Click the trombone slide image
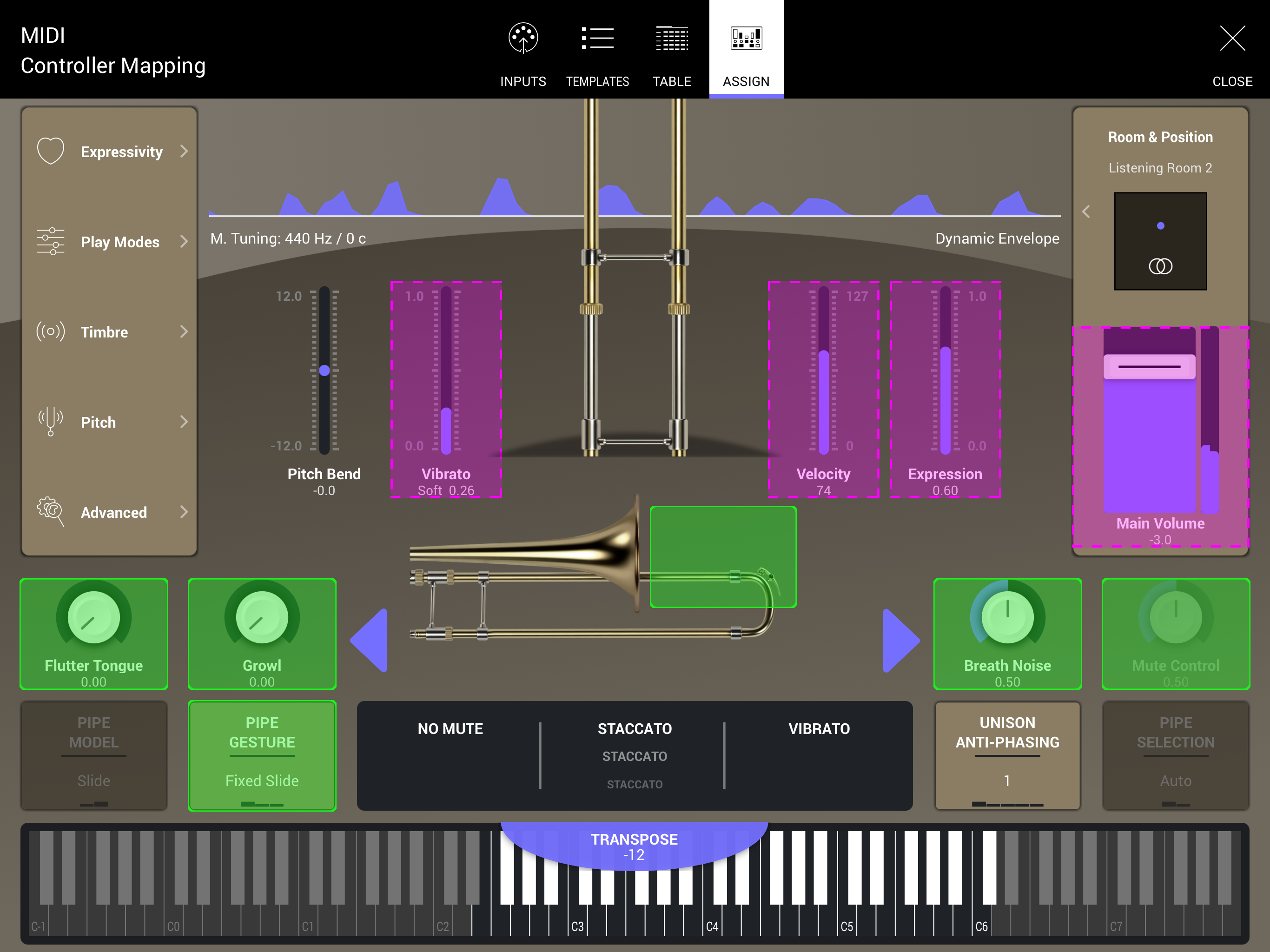This screenshot has width=1270, height=952. click(635, 278)
